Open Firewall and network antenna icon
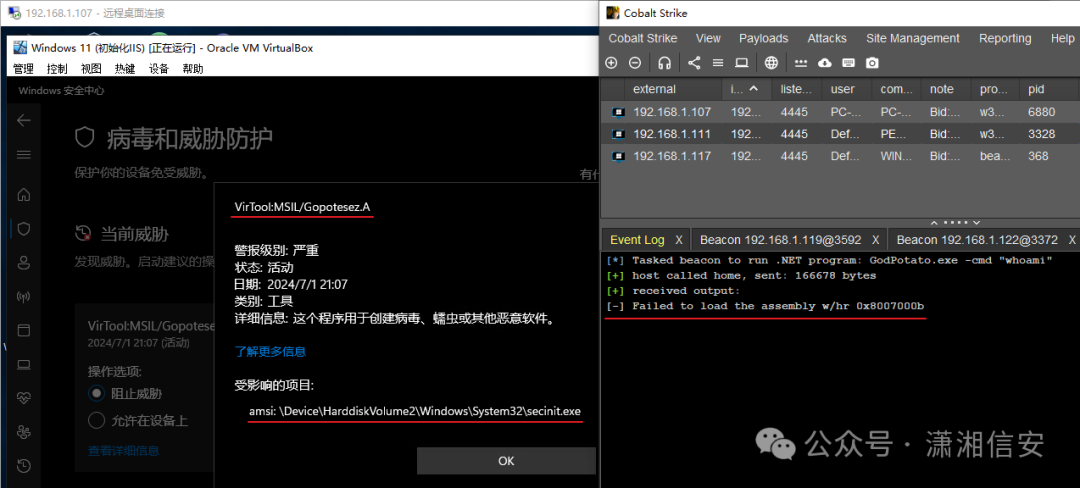Screen dimensions: 1080x488 coord(24,297)
